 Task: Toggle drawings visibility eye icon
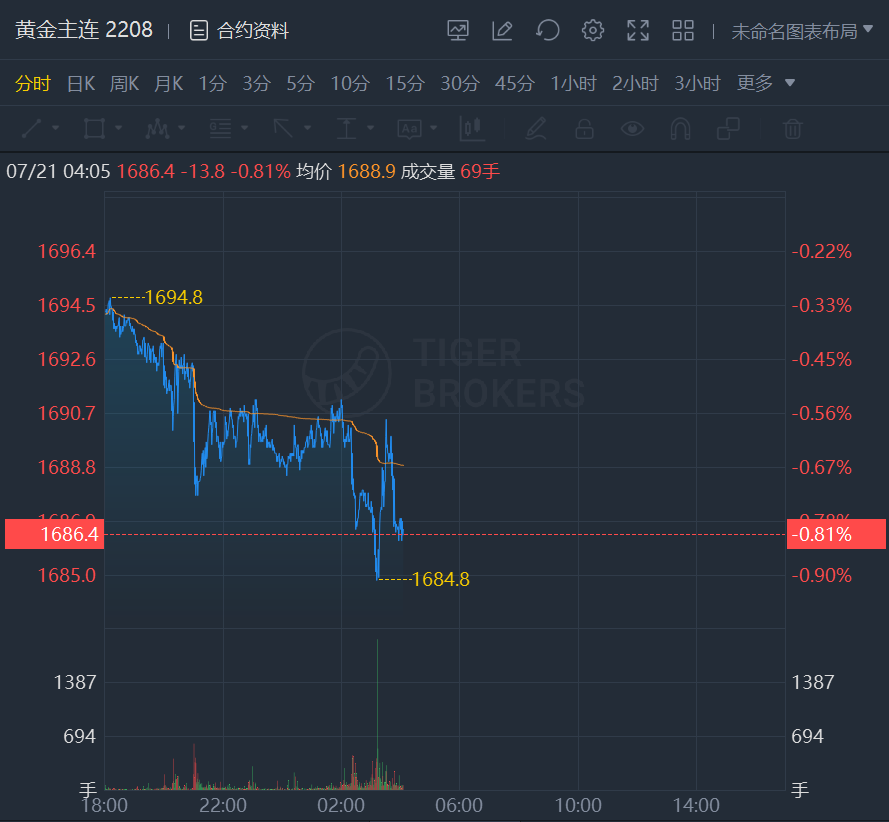(632, 129)
